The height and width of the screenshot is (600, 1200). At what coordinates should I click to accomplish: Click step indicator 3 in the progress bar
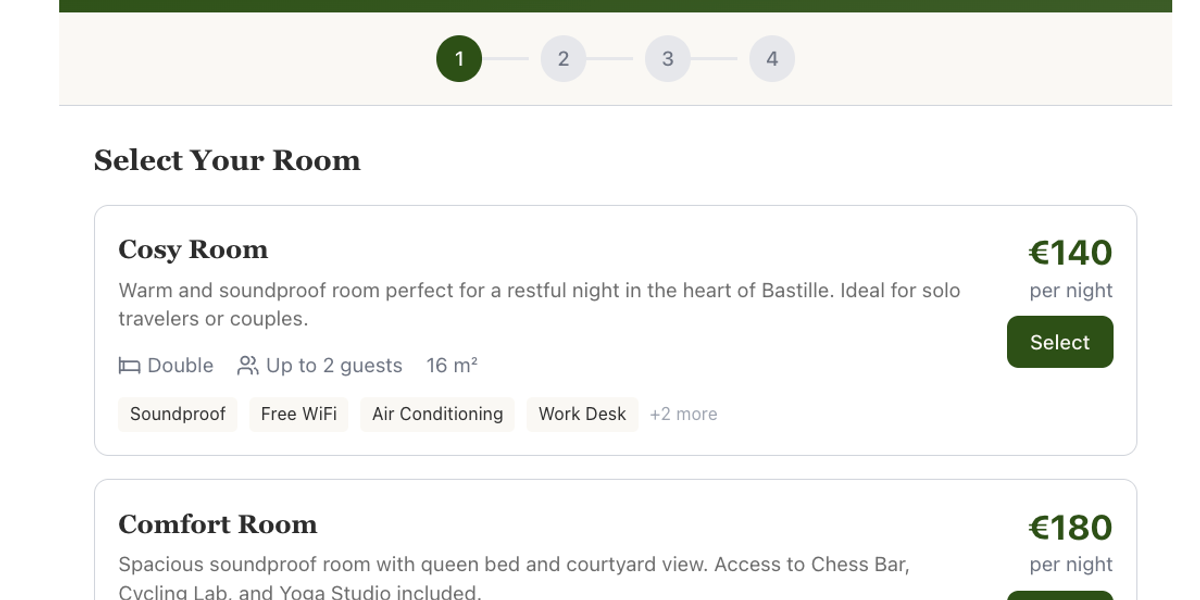click(667, 58)
